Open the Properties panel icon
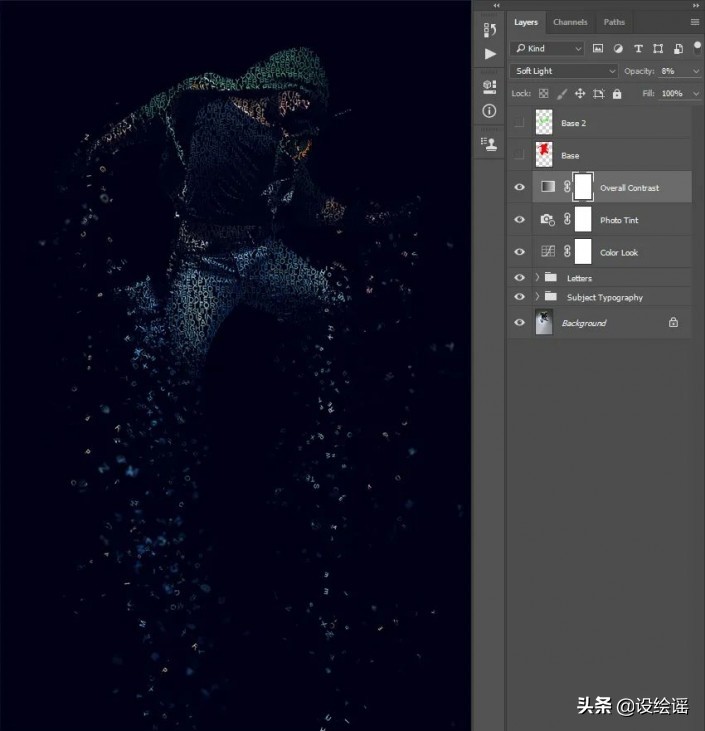The height and width of the screenshot is (731, 705). (489, 86)
